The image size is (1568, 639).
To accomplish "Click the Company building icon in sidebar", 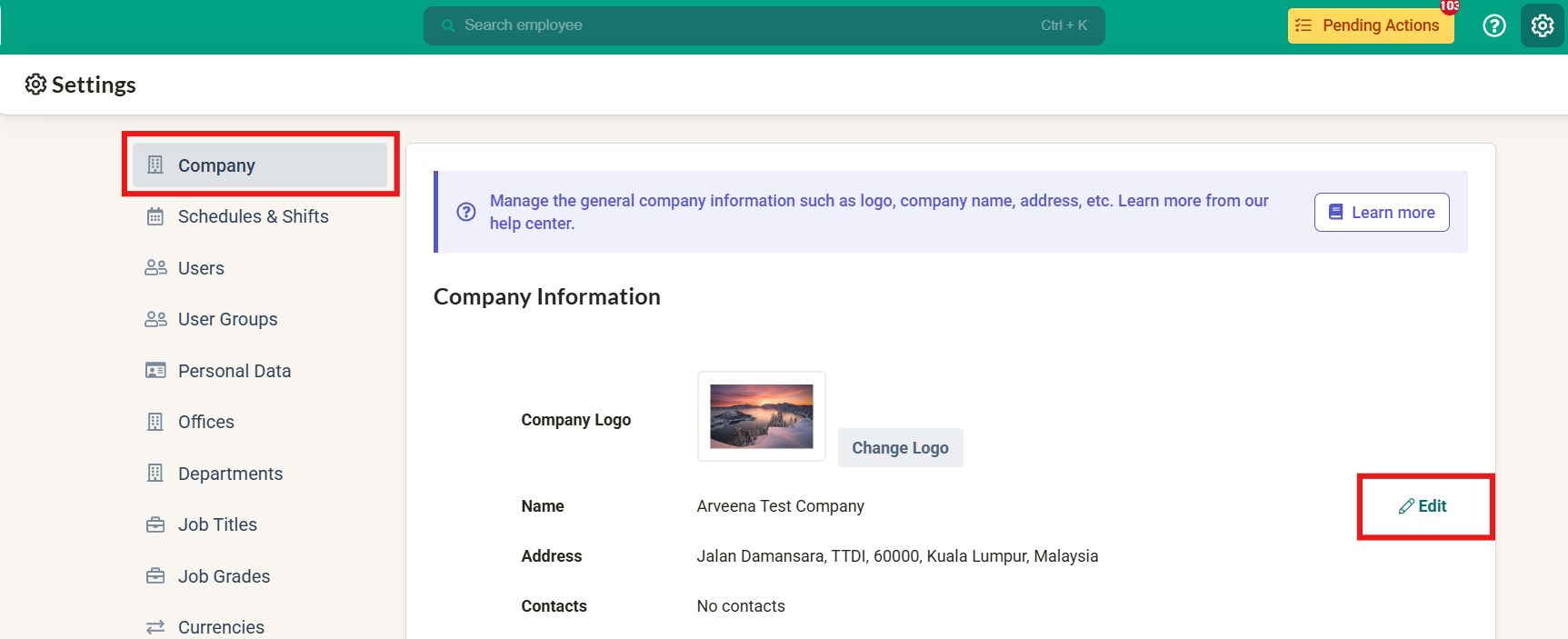I will tap(155, 165).
